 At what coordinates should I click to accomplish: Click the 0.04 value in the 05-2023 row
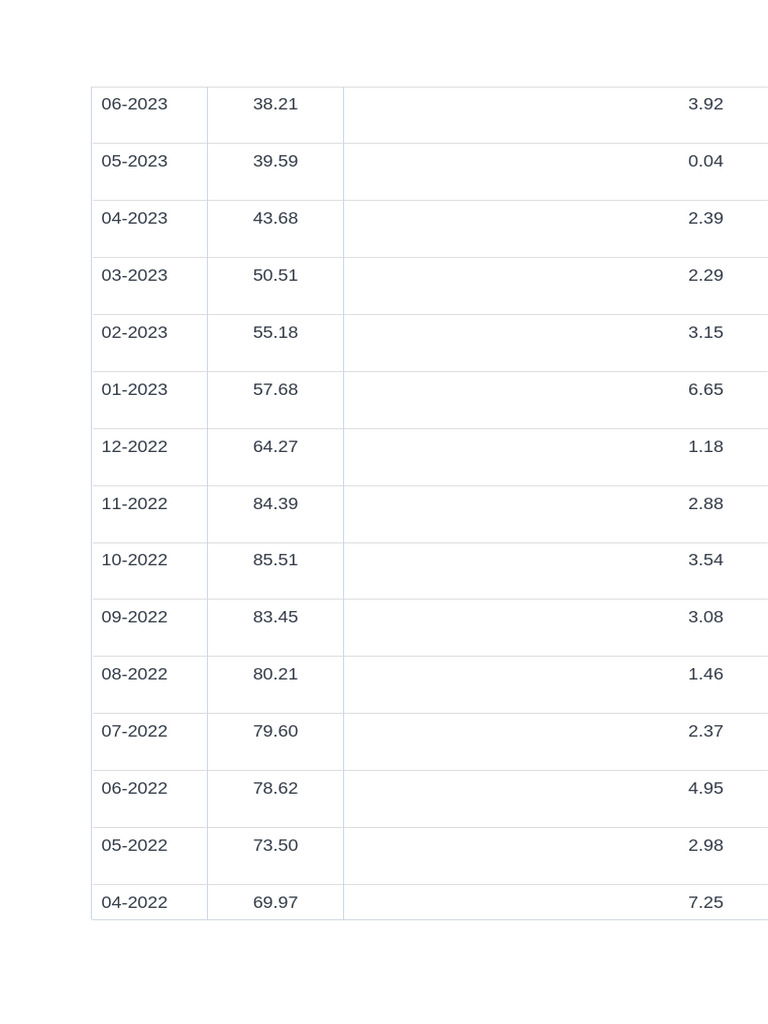(705, 161)
